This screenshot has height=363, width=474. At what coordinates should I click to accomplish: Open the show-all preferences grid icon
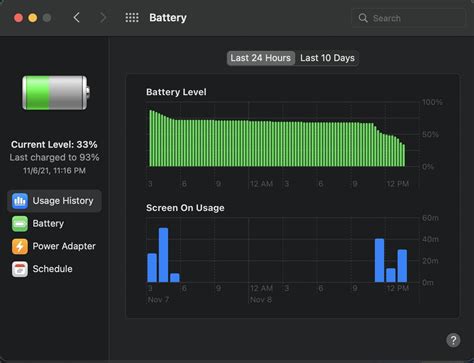132,18
